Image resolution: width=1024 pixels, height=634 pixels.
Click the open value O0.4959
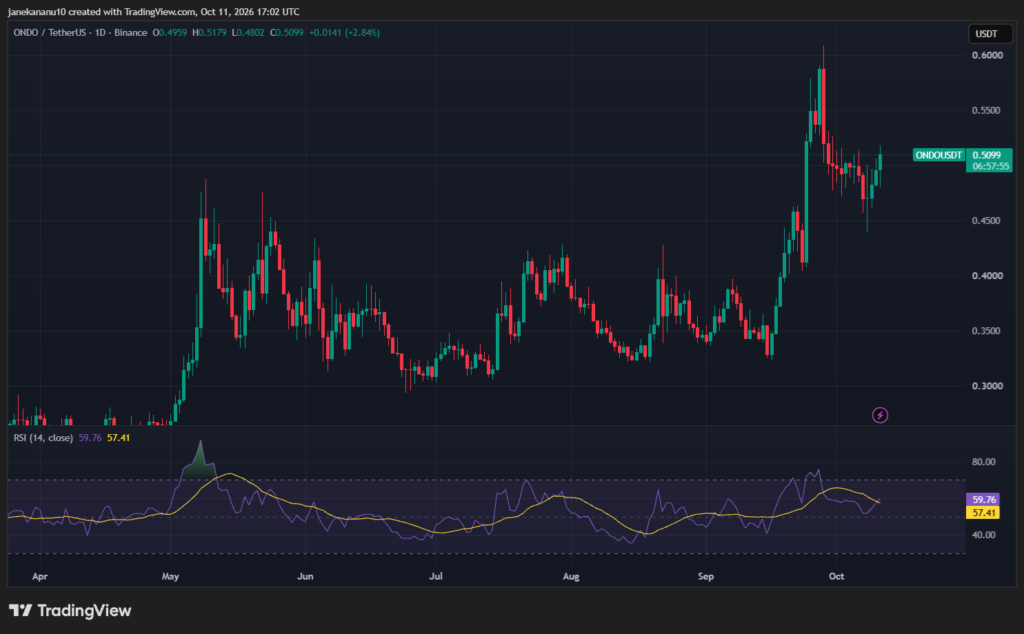click(170, 33)
